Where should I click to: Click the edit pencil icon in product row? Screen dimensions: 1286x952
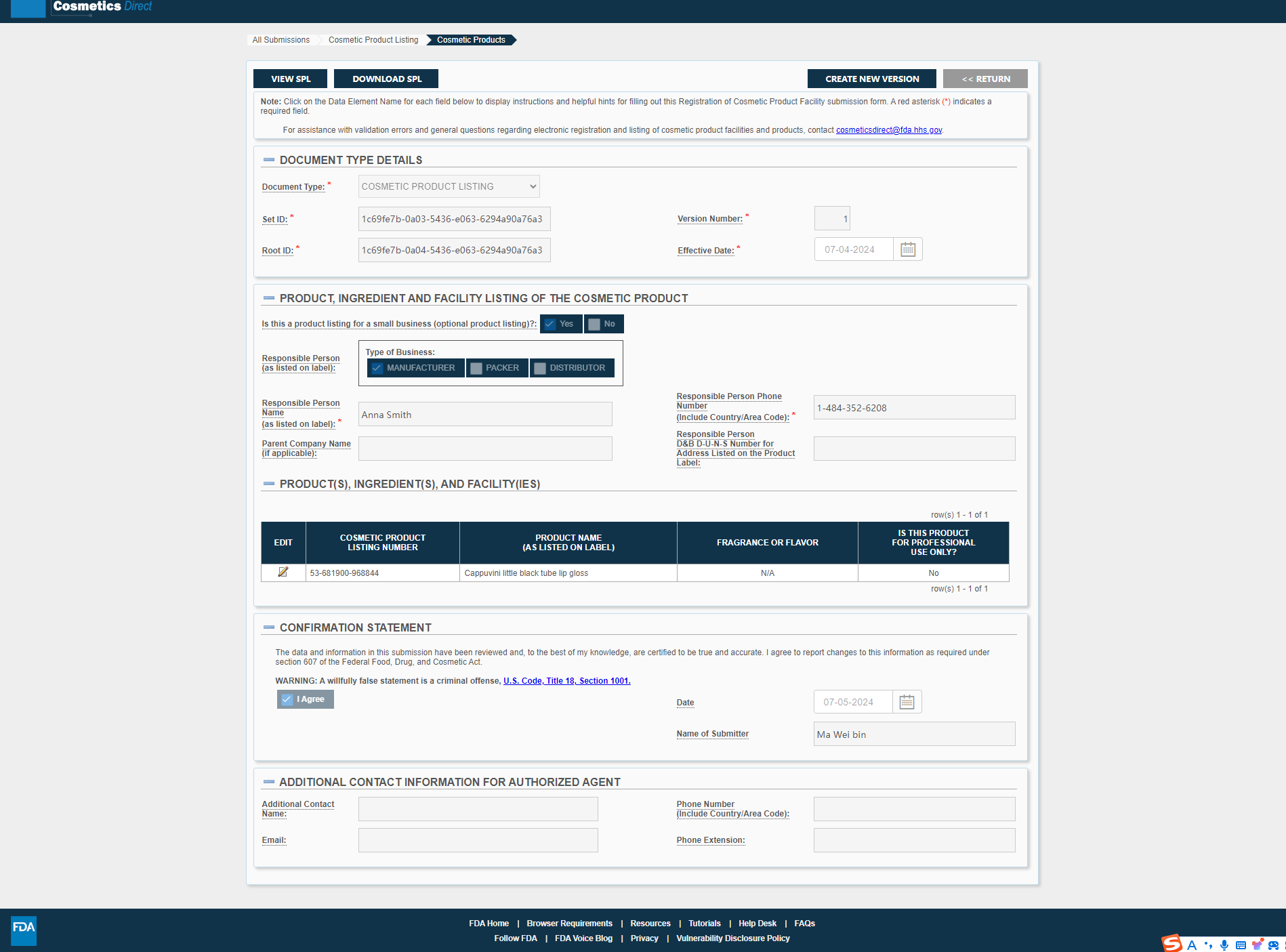click(x=283, y=573)
